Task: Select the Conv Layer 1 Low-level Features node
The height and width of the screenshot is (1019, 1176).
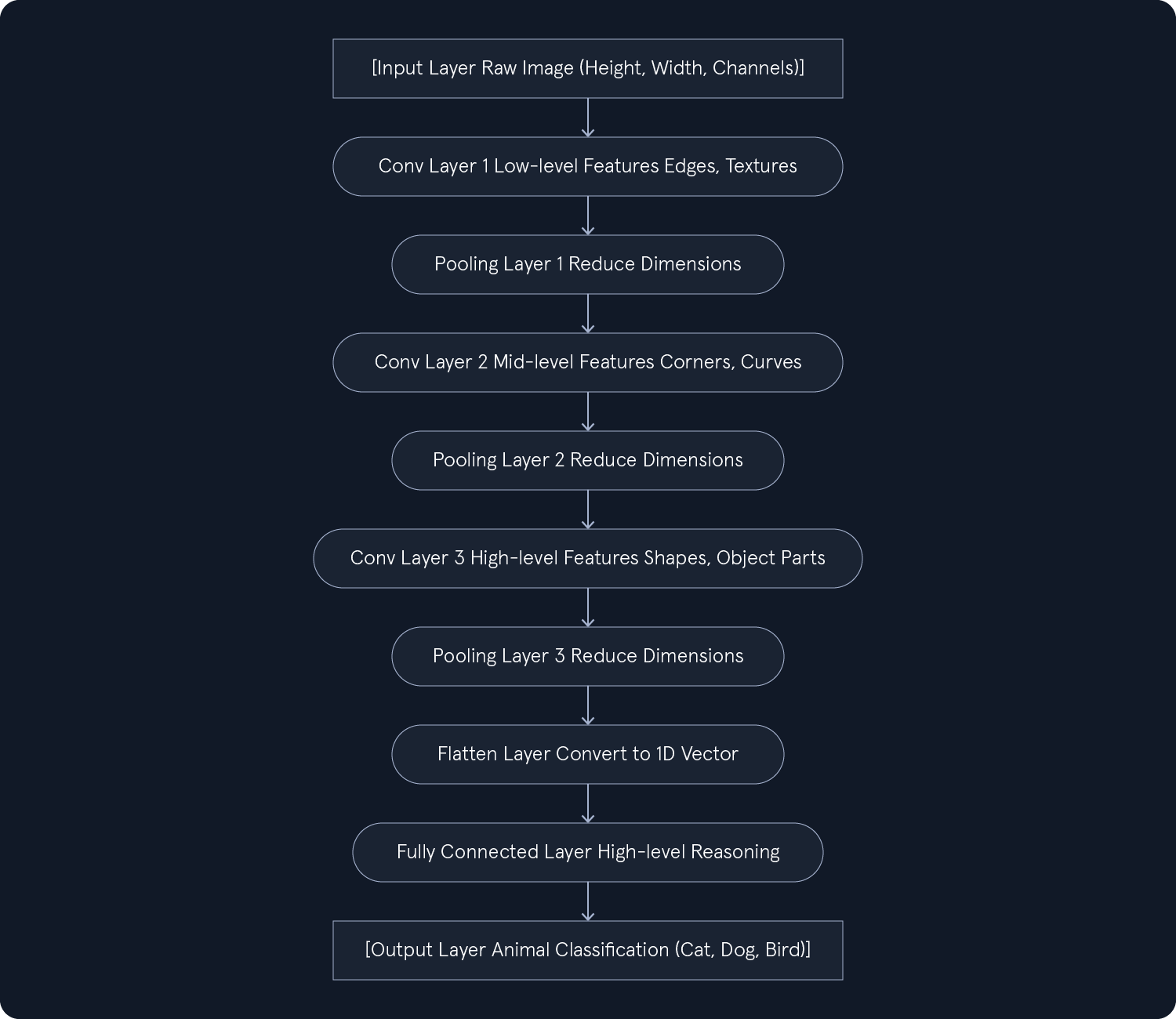Action: 588,166
